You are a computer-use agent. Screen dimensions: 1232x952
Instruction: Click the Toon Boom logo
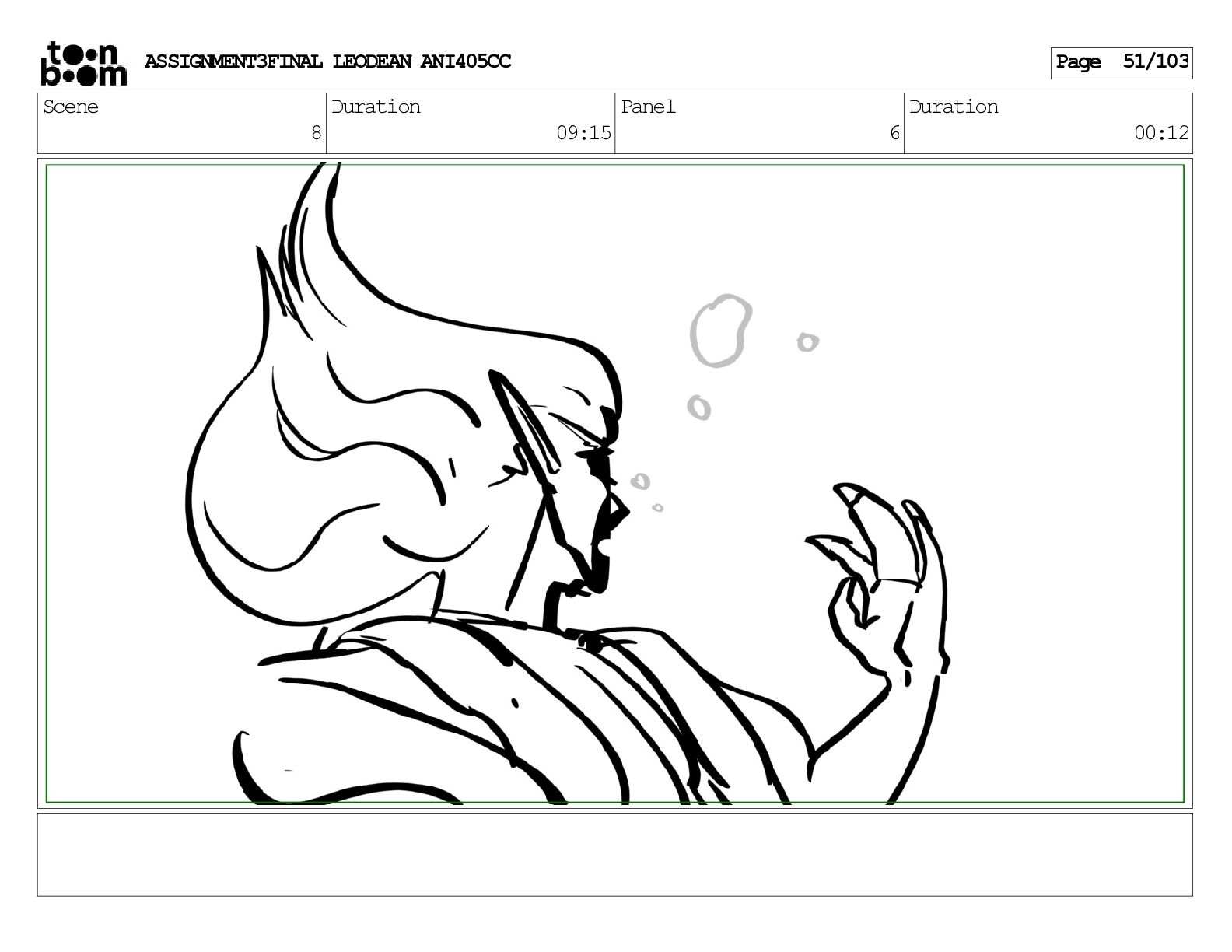pos(83,63)
